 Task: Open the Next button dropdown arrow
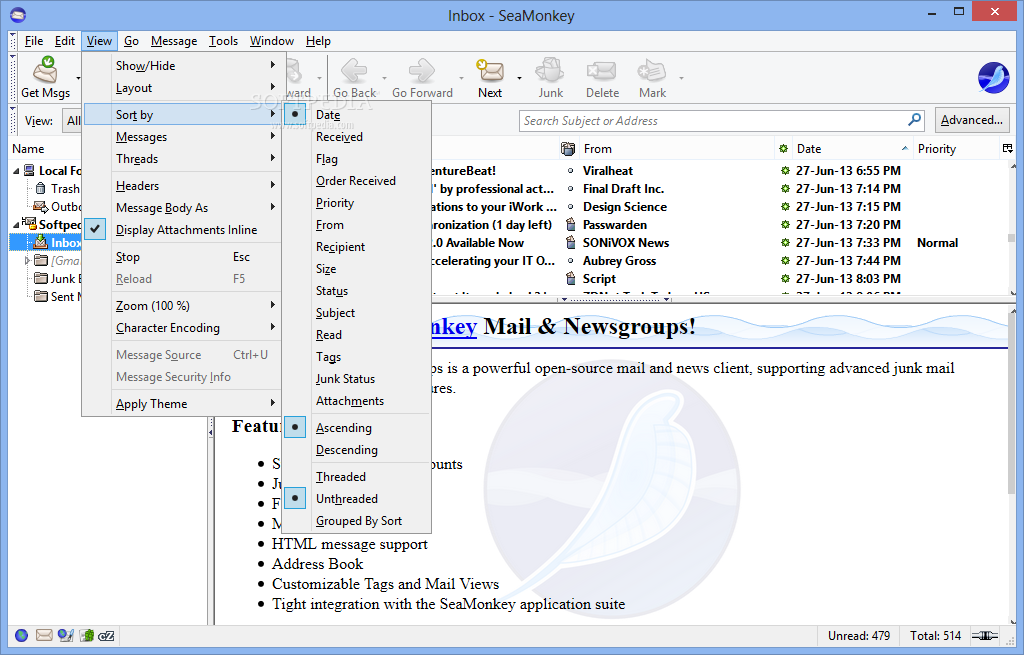(519, 78)
